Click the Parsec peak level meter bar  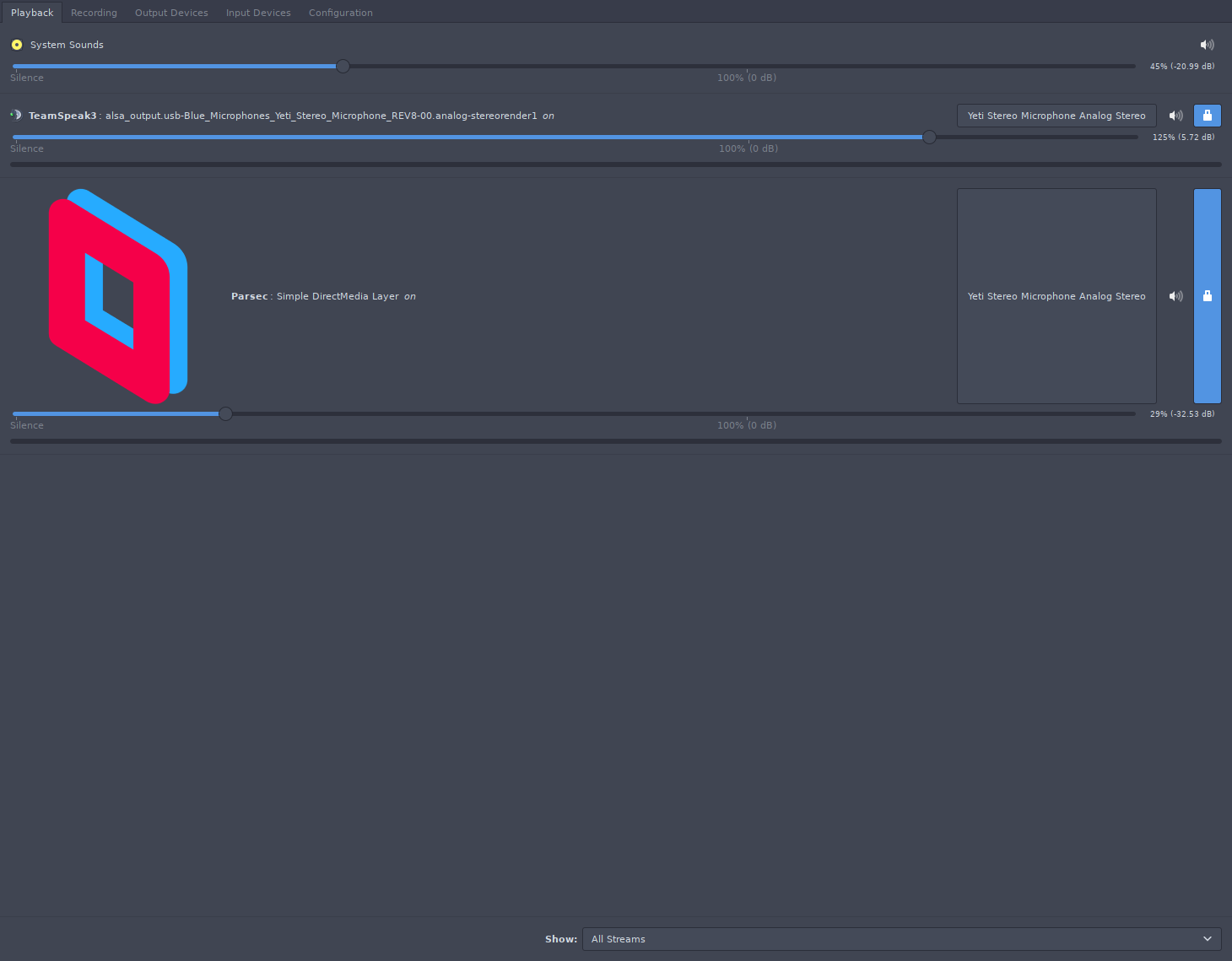(615, 441)
